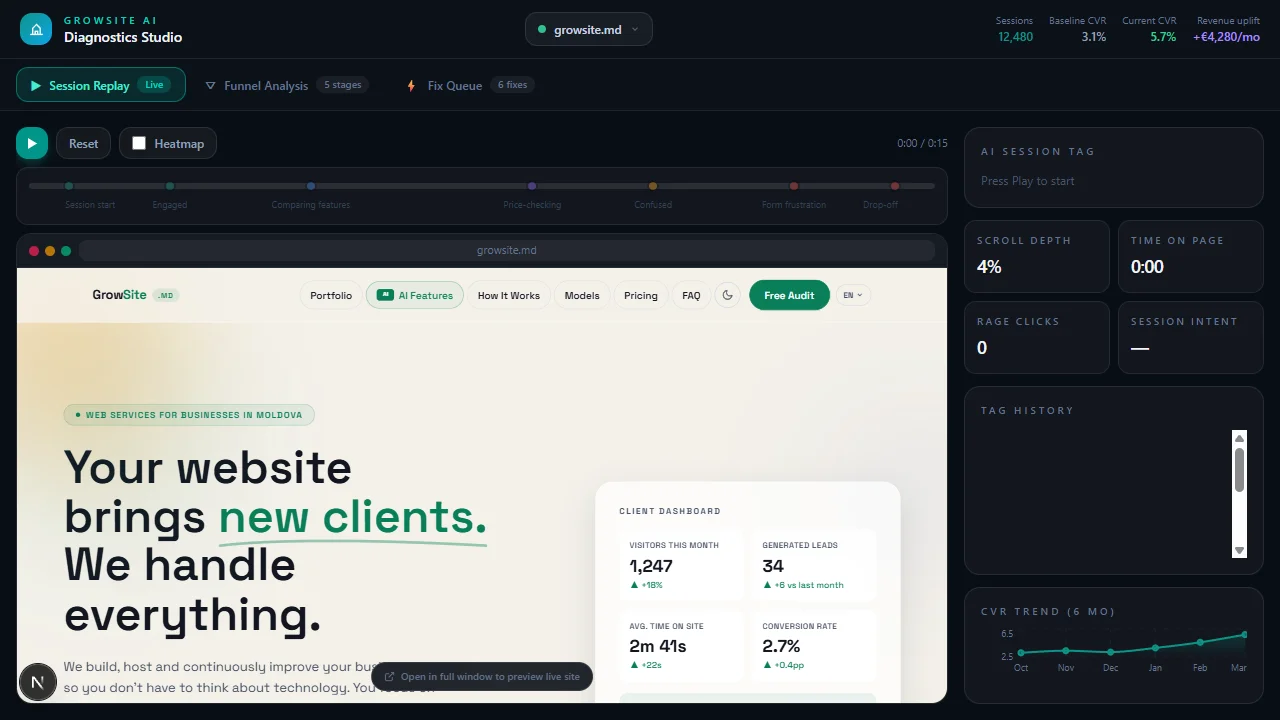This screenshot has width=1280, height=720.
Task: Click the Press Play to start text
Action: [1028, 181]
